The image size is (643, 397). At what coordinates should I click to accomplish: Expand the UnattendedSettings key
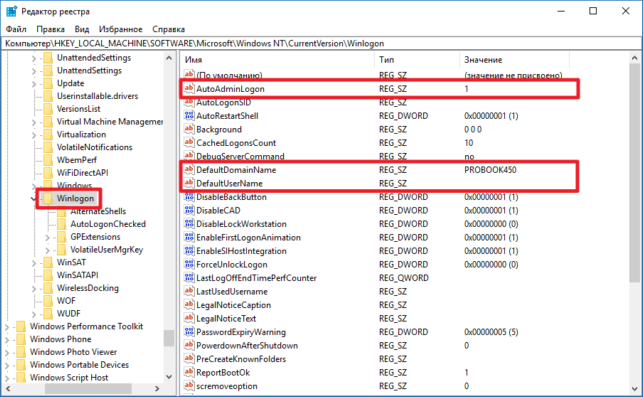(34, 58)
